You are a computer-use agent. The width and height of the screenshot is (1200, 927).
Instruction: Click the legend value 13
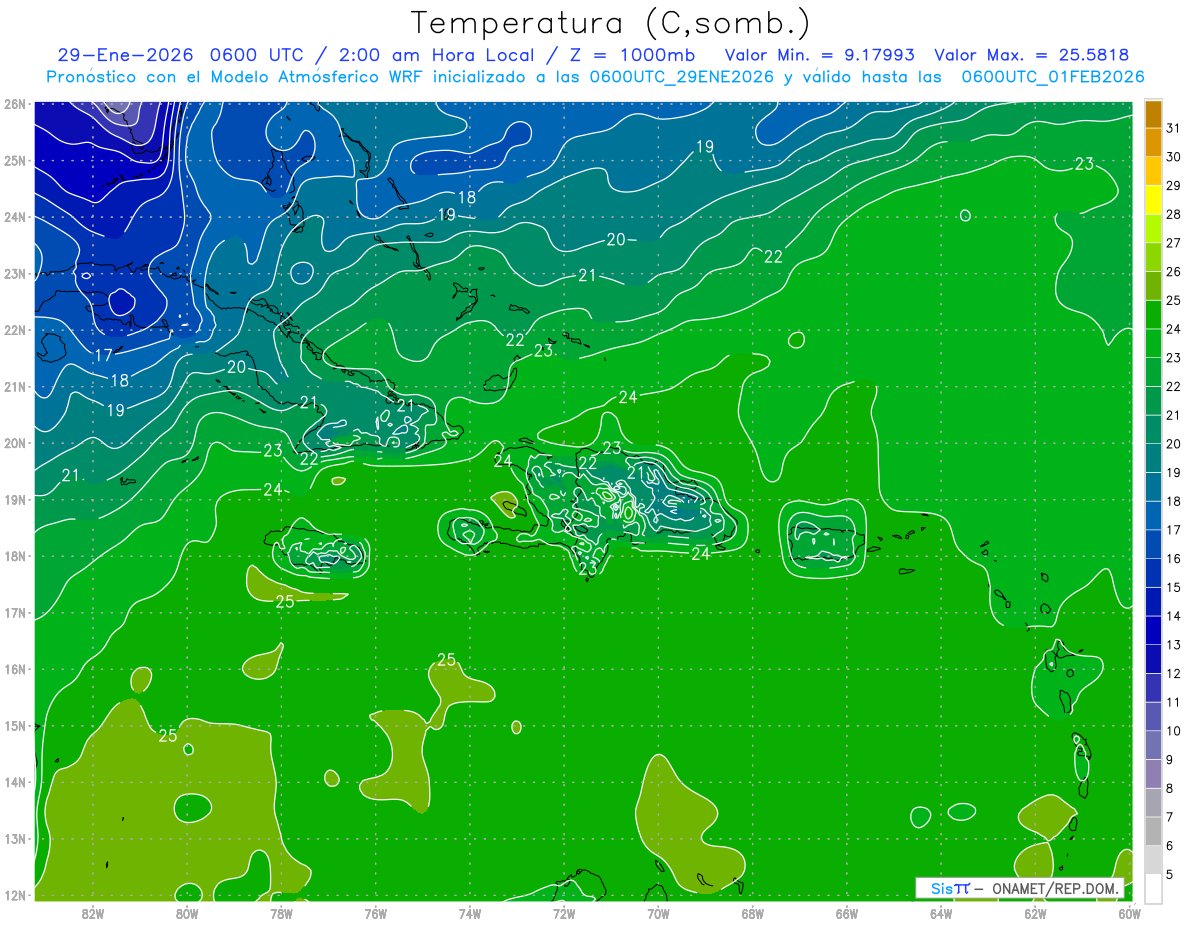pyautogui.click(x=1174, y=645)
